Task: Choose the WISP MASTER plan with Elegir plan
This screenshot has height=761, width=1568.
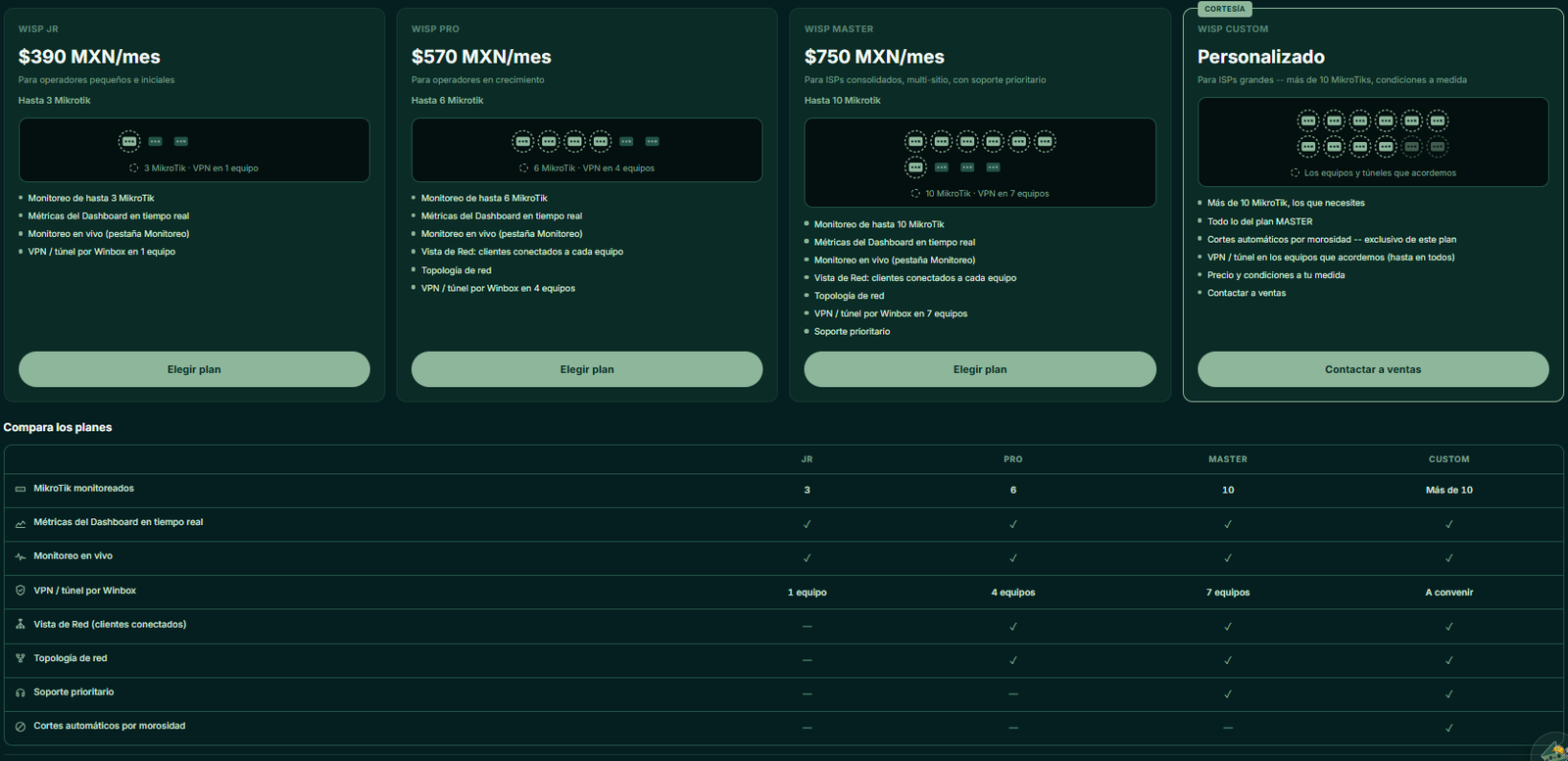Action: tap(980, 369)
